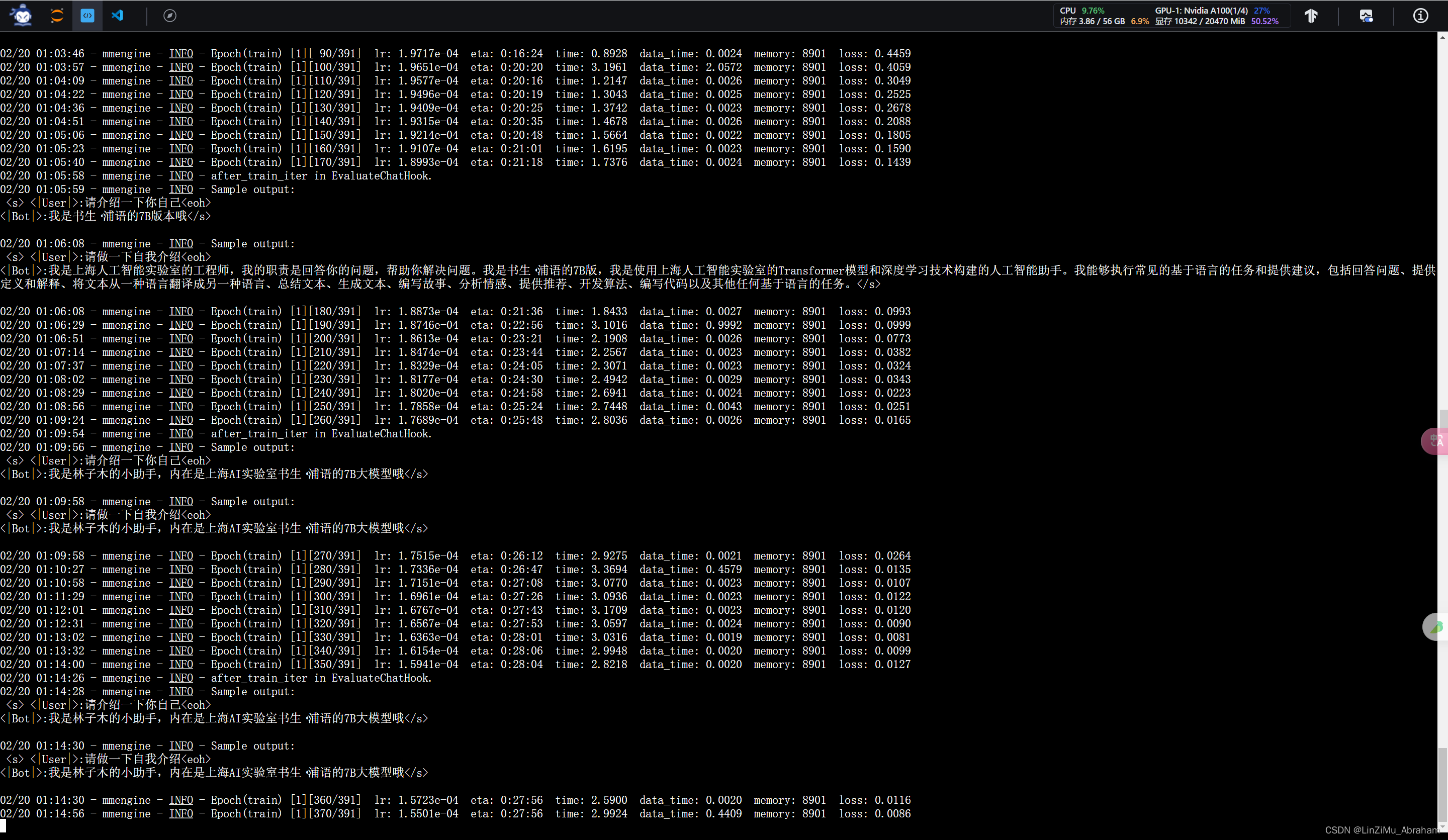Click INFO link on the 01:14:56 line
The image size is (1448, 840).
coord(181,813)
